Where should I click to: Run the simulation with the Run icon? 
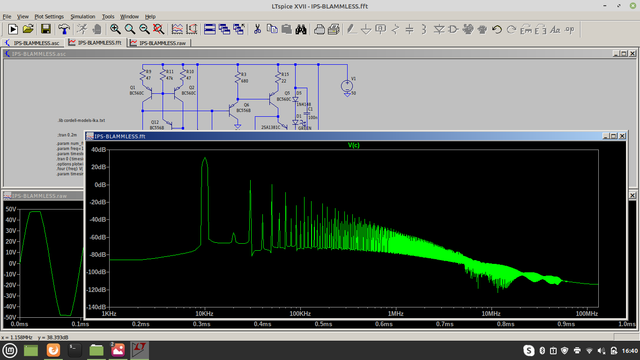(12, 29)
